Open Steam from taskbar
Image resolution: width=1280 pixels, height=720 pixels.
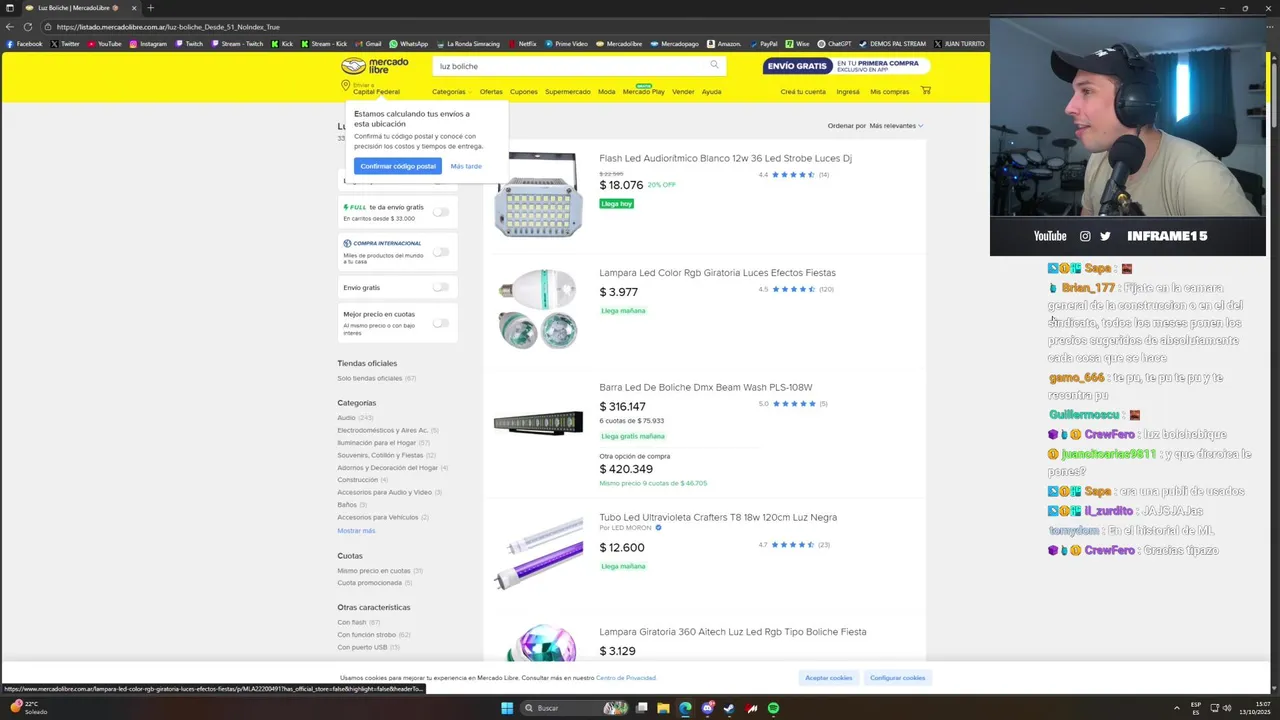click(x=729, y=708)
